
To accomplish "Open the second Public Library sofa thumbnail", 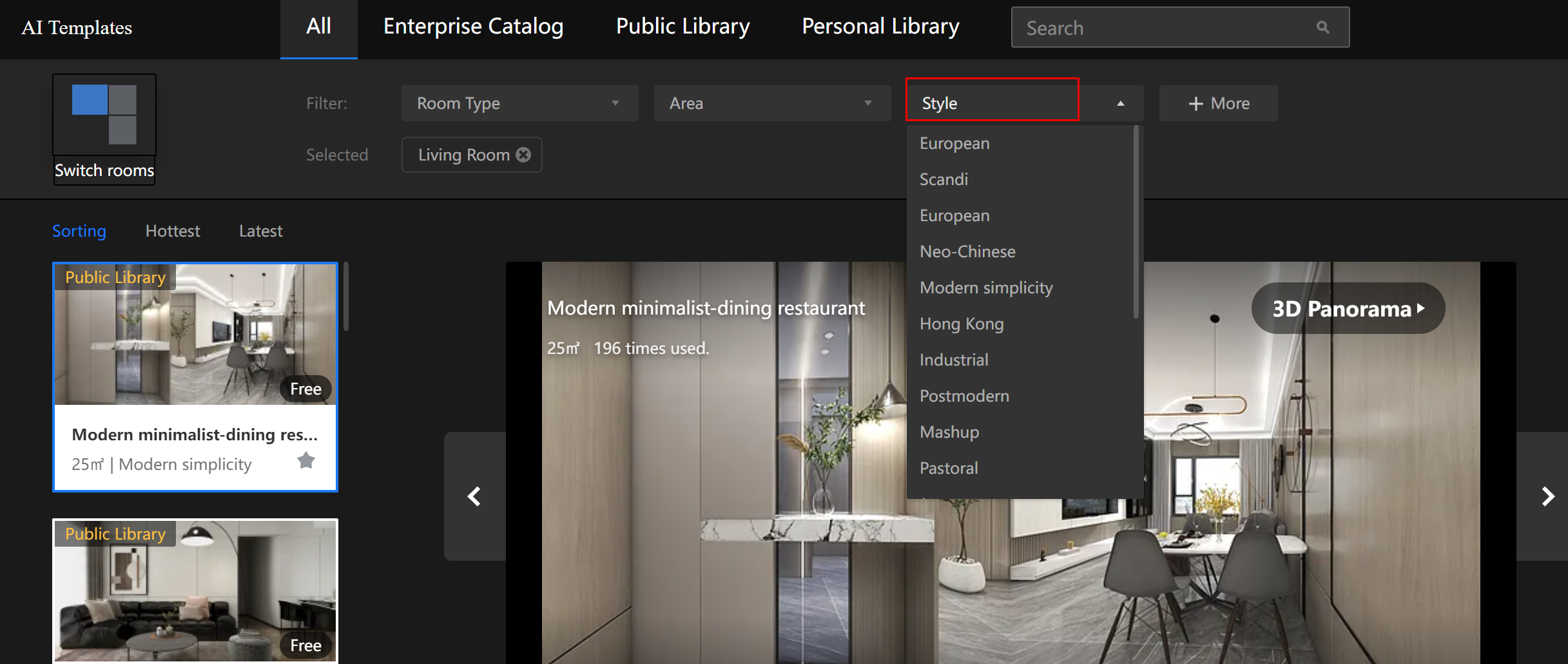I will click(x=195, y=591).
